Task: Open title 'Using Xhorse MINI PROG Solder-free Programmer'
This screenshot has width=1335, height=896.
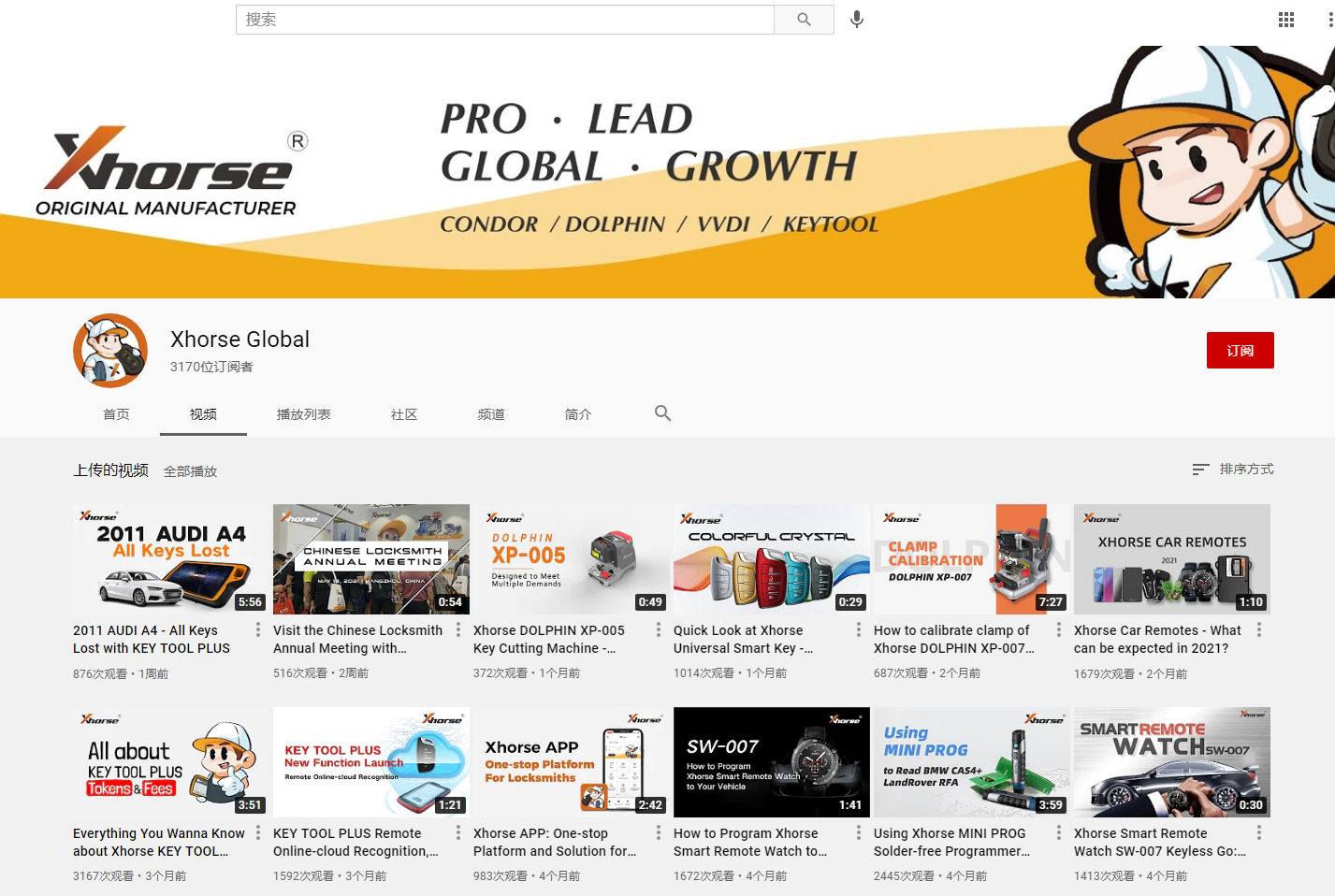Action: tap(951, 842)
